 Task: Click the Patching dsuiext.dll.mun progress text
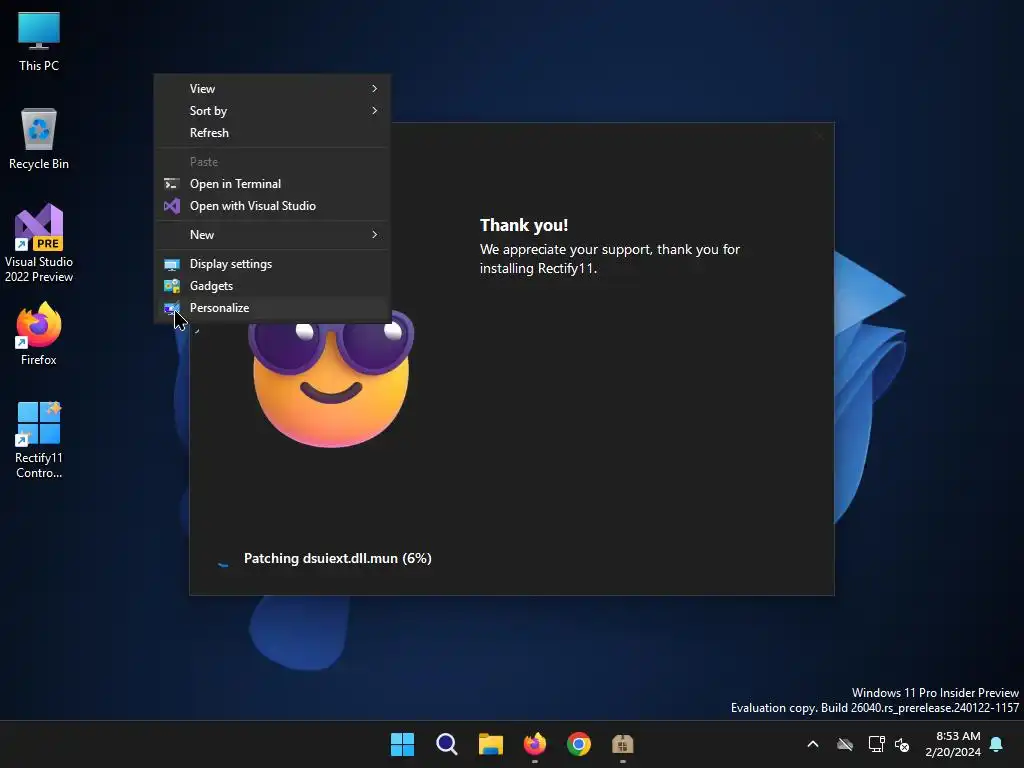coord(338,559)
